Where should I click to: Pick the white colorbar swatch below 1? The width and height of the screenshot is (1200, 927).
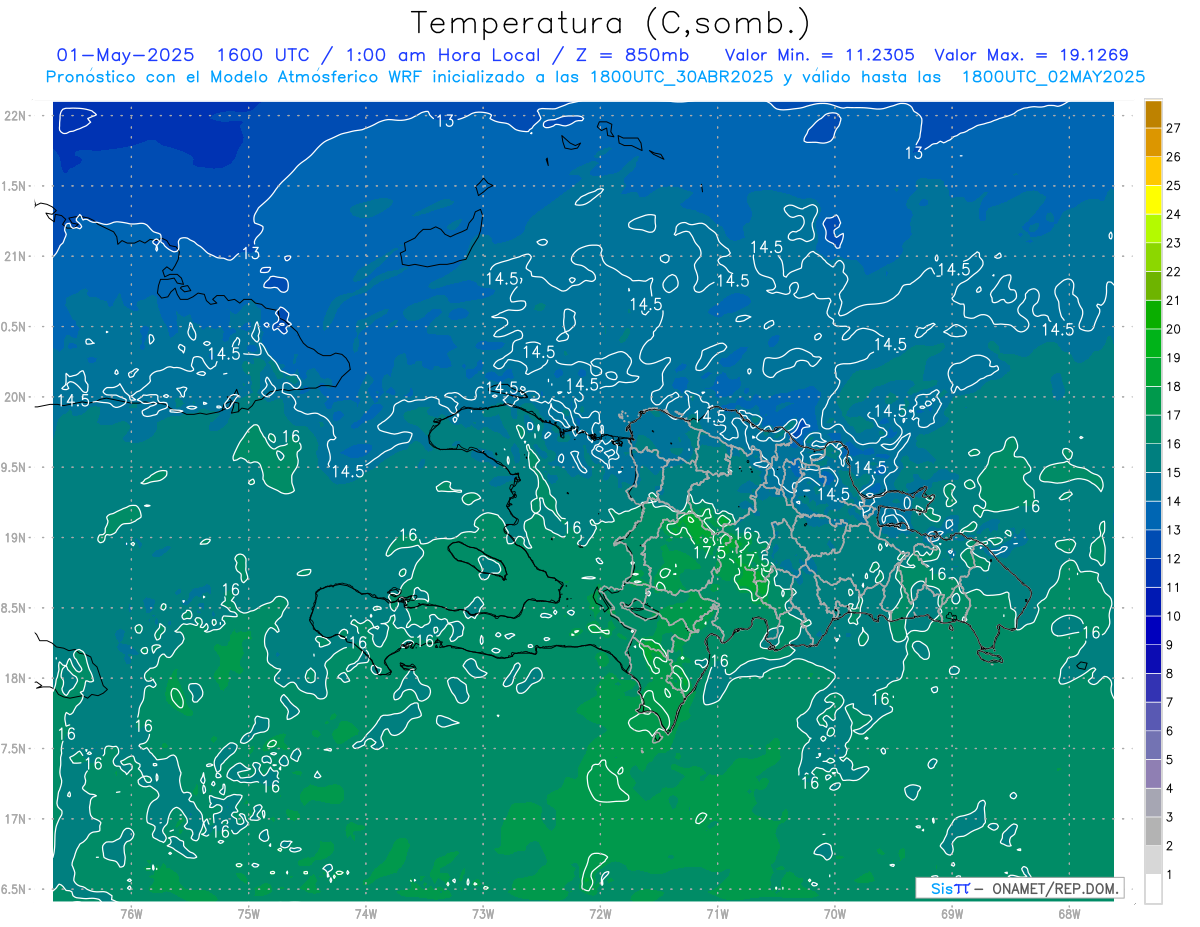[x=1153, y=889]
